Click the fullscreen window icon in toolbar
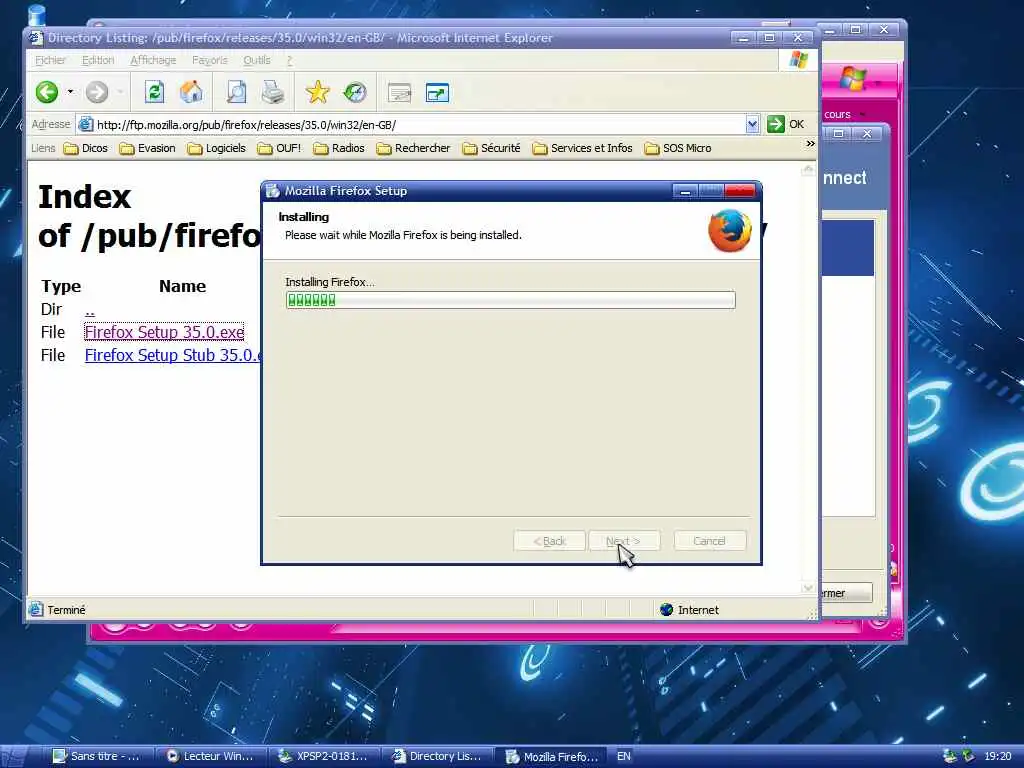The image size is (1024, 768). coord(437,93)
